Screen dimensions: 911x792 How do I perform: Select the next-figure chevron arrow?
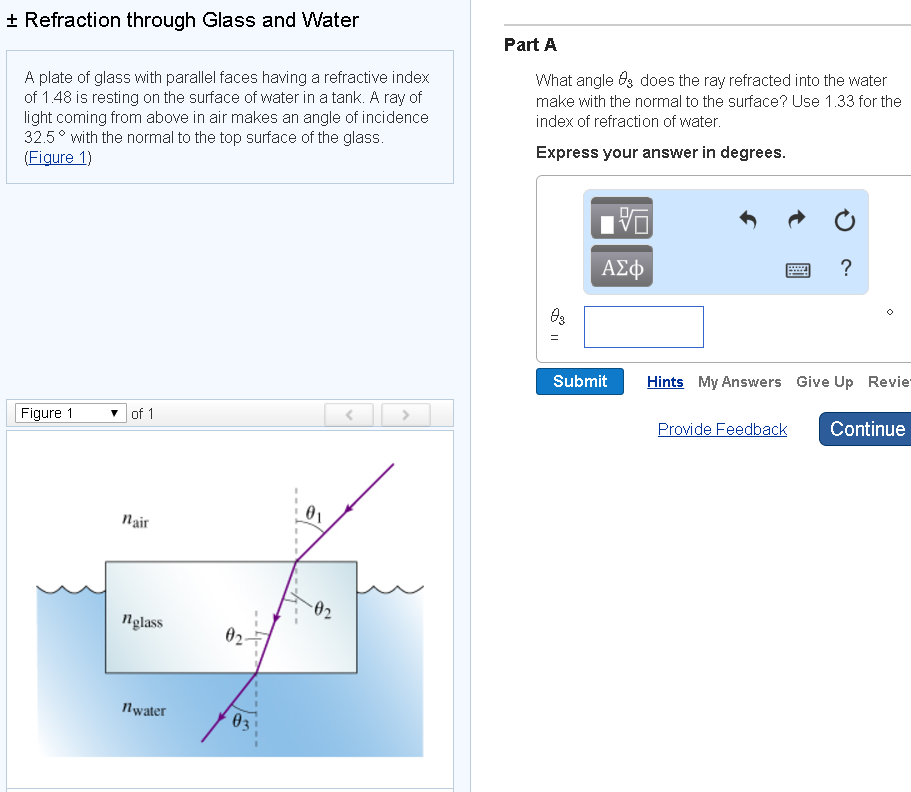coord(405,413)
